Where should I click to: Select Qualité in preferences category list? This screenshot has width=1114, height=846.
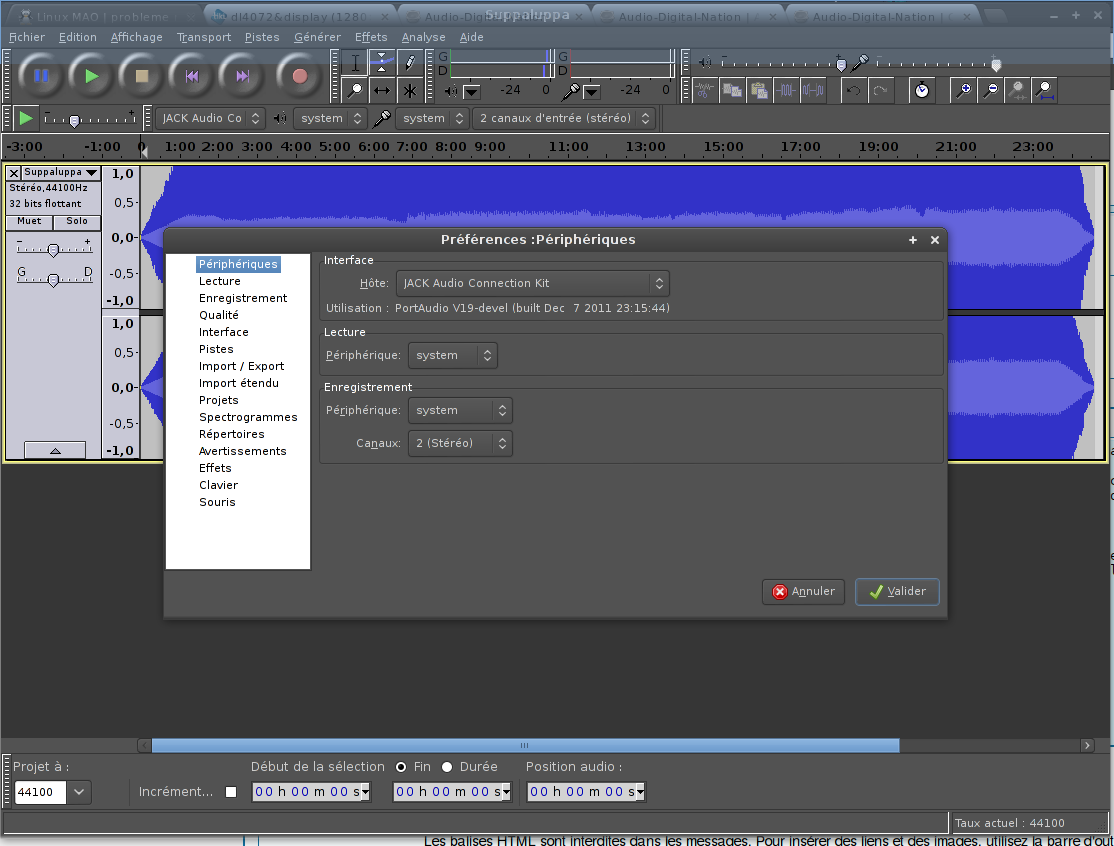(x=218, y=315)
